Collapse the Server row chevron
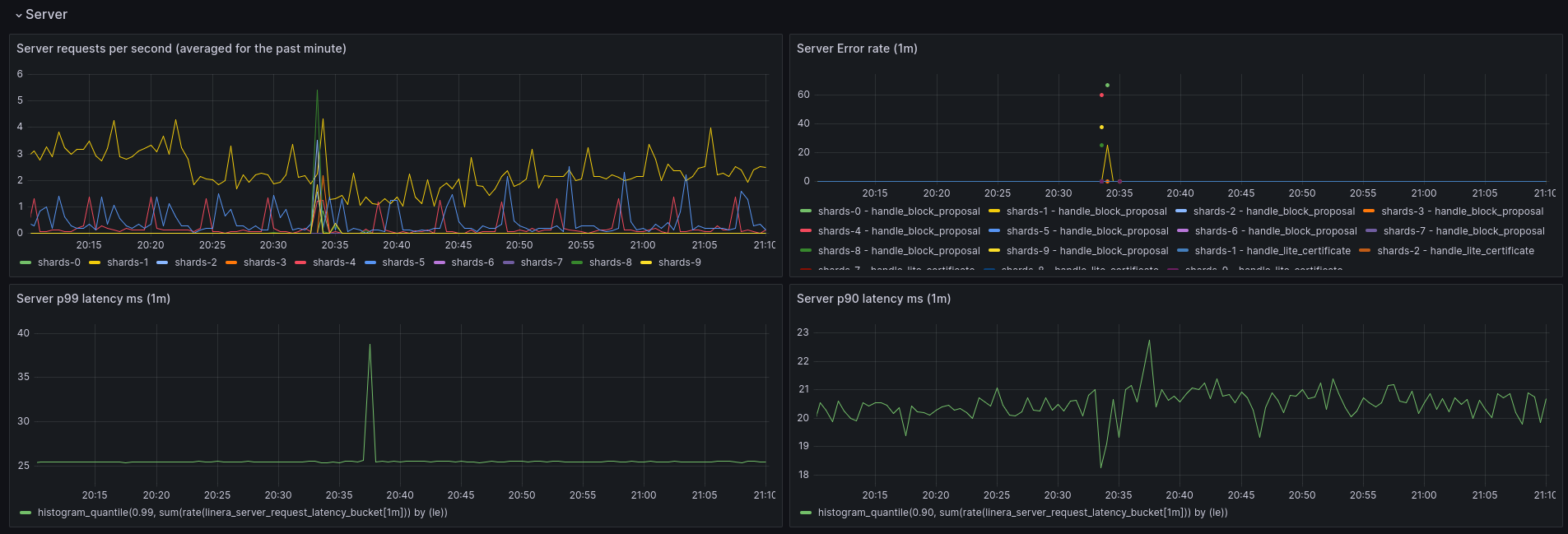 18,15
